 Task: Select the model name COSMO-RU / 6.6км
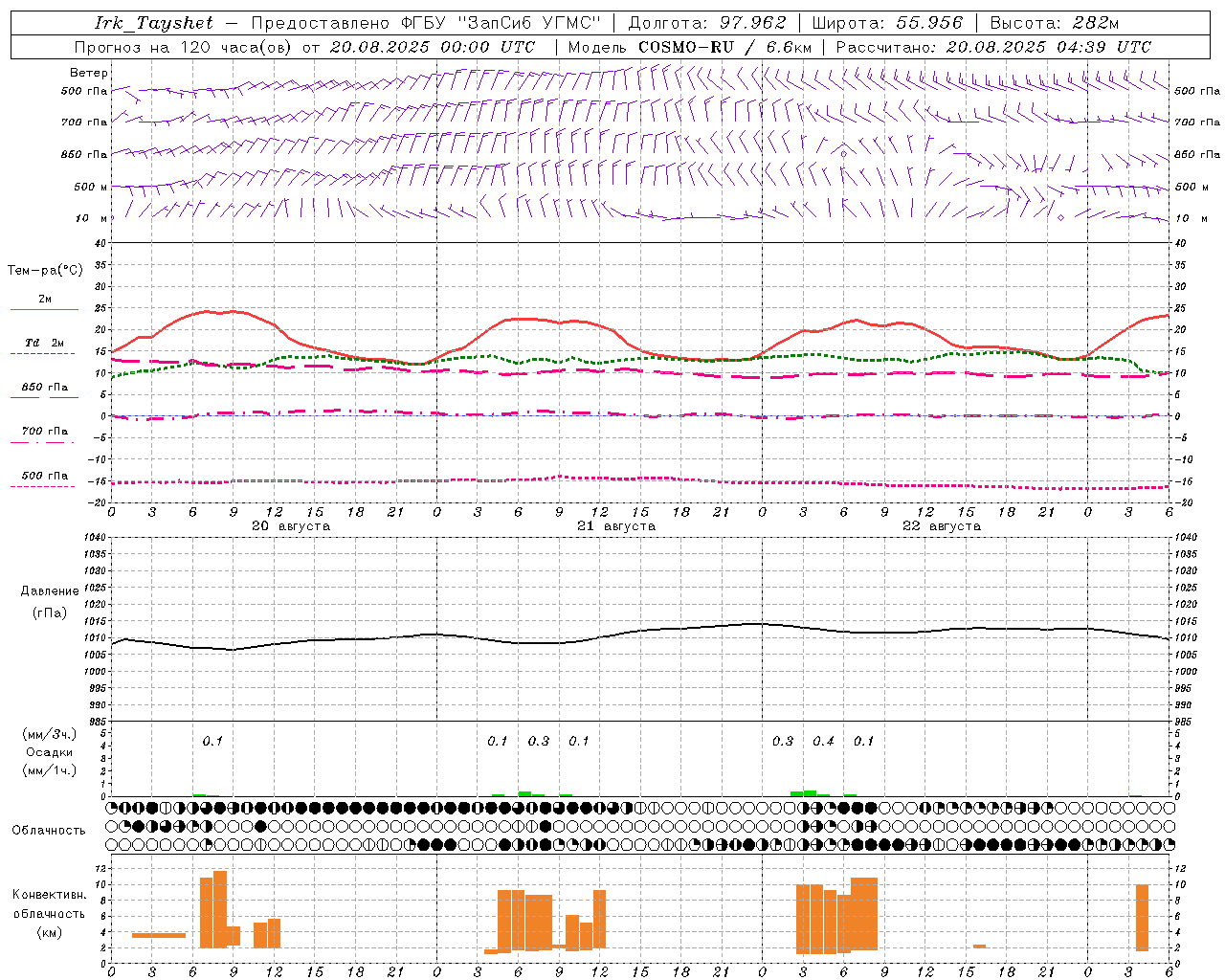coord(725,47)
